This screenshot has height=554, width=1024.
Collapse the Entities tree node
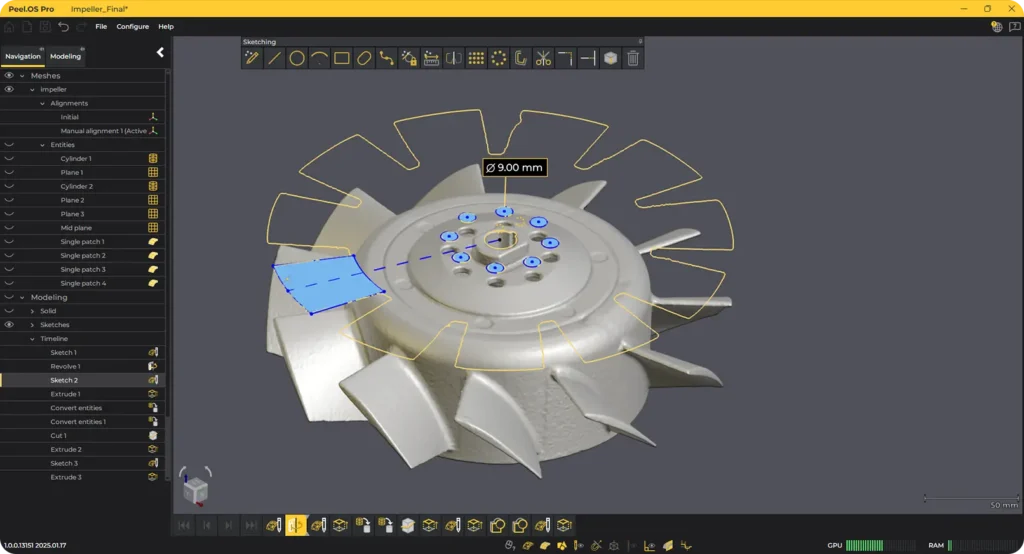(42, 145)
